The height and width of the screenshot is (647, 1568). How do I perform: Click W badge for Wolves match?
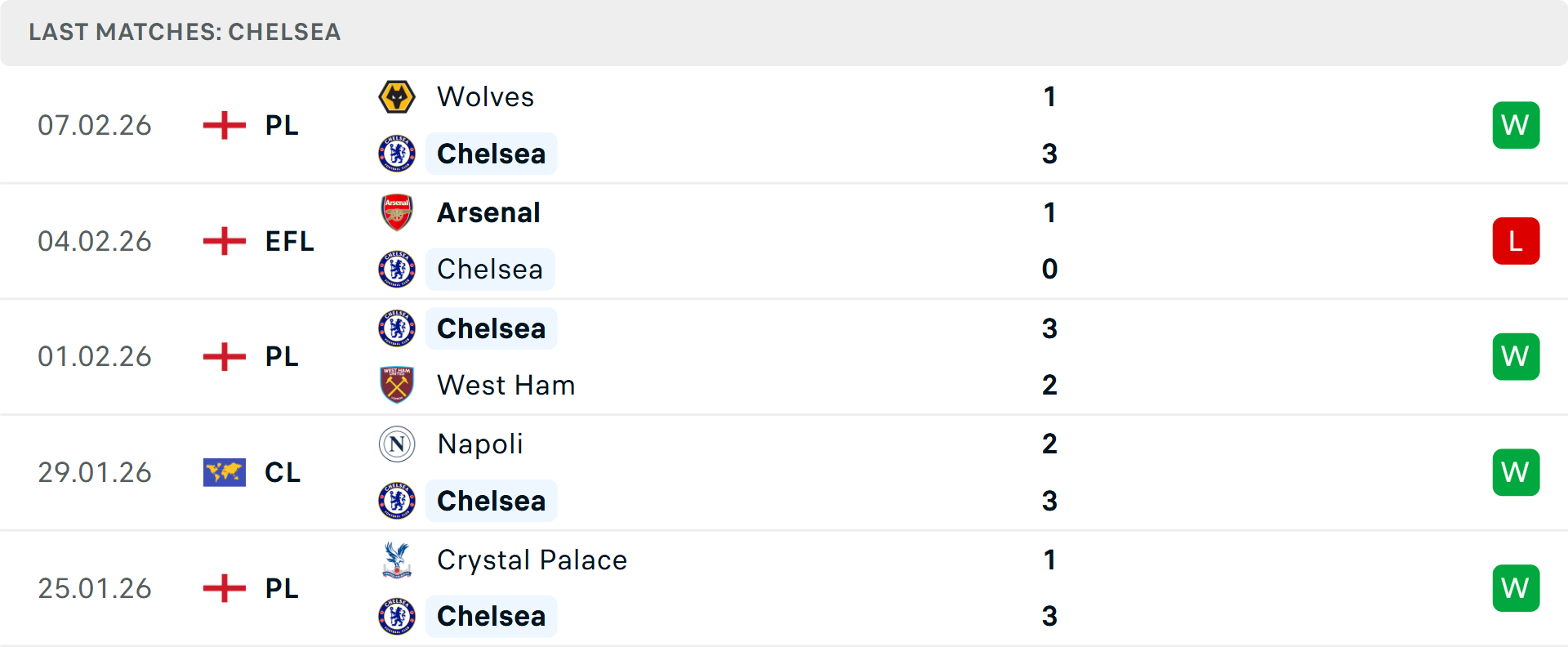point(1516,125)
